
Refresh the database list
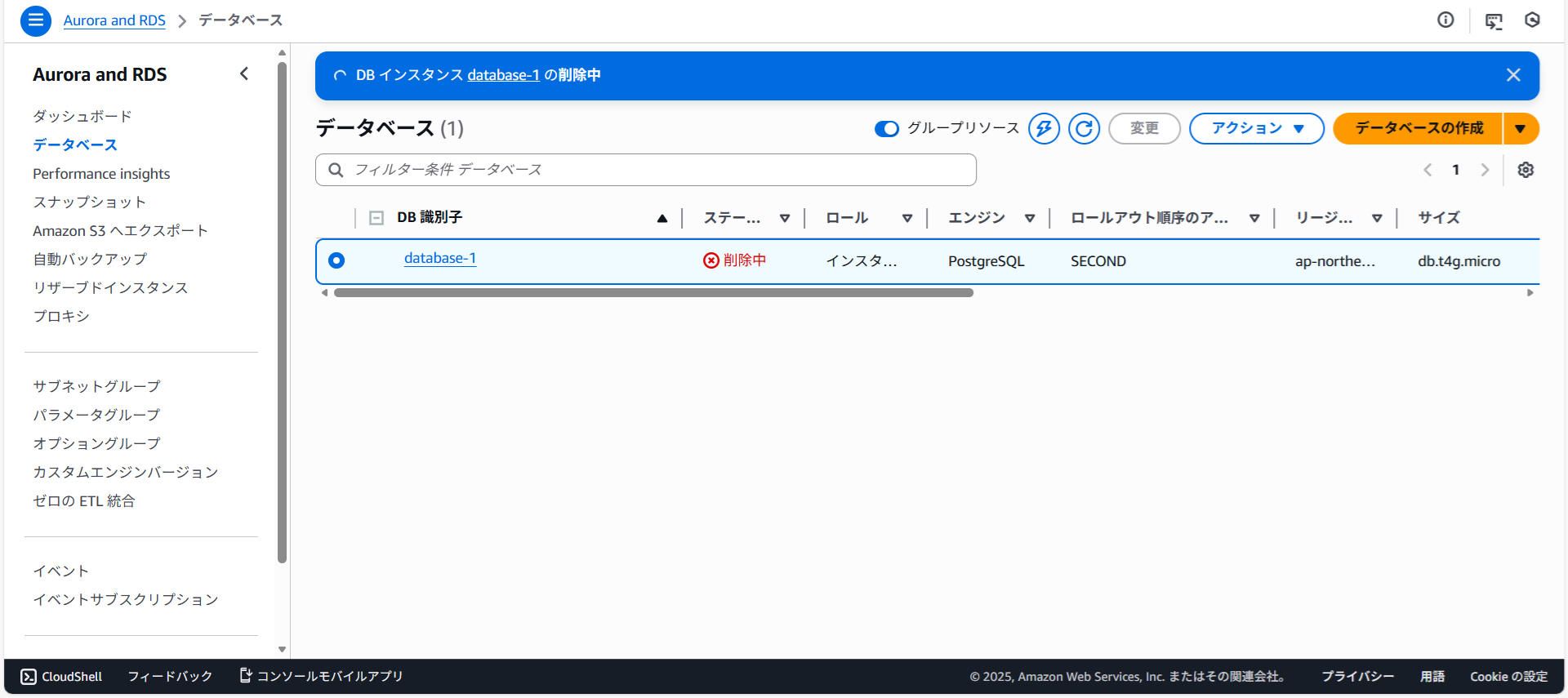[1084, 129]
